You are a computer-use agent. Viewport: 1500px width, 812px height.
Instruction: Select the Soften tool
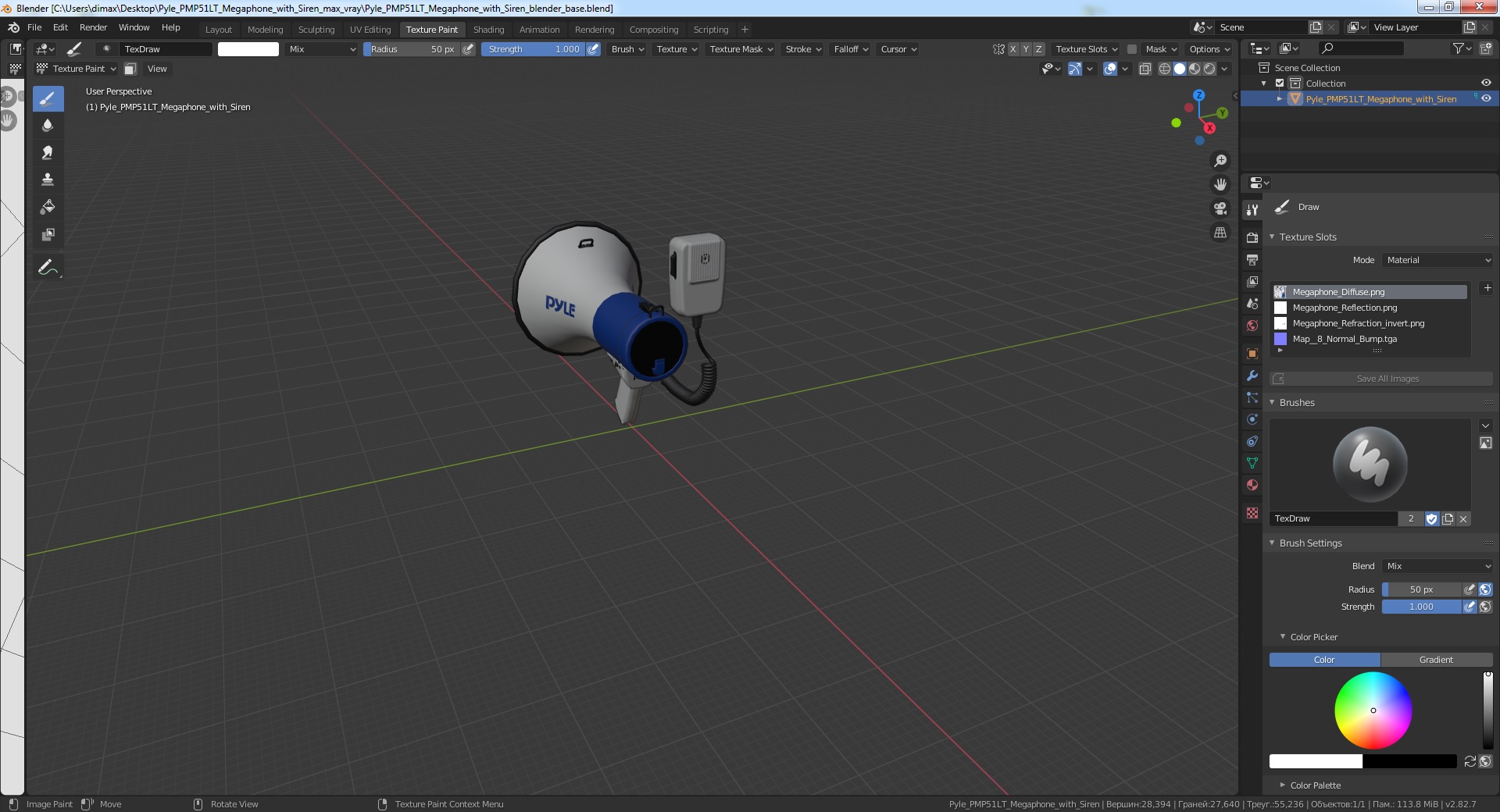[48, 125]
